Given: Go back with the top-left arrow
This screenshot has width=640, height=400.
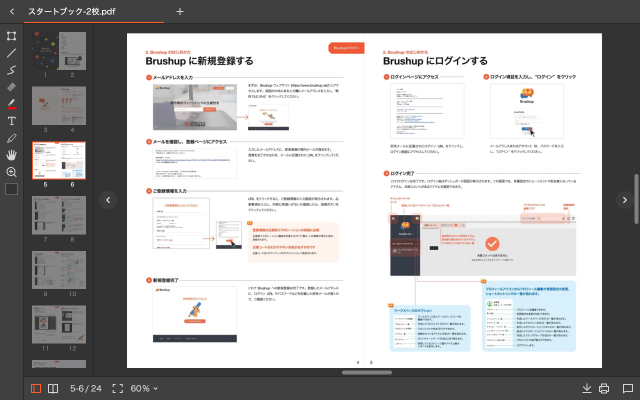Looking at the screenshot, I should (x=12, y=11).
